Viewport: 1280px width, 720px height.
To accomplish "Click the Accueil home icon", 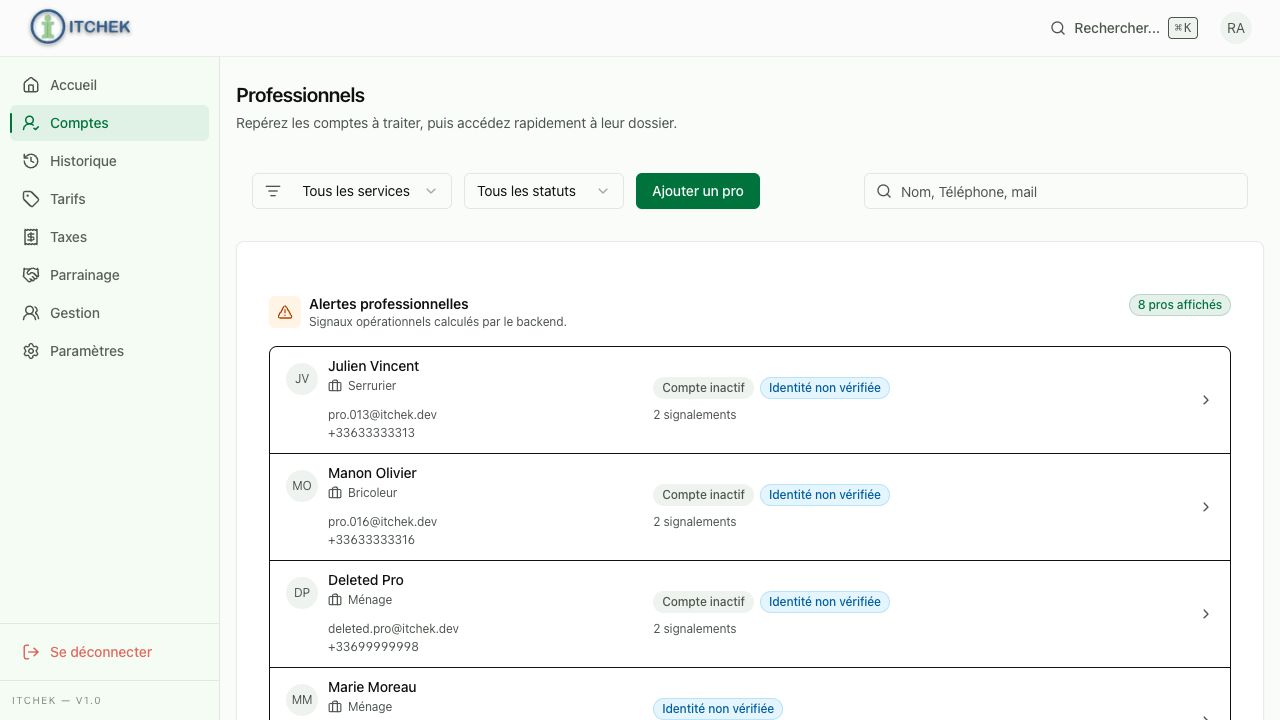I will (31, 85).
